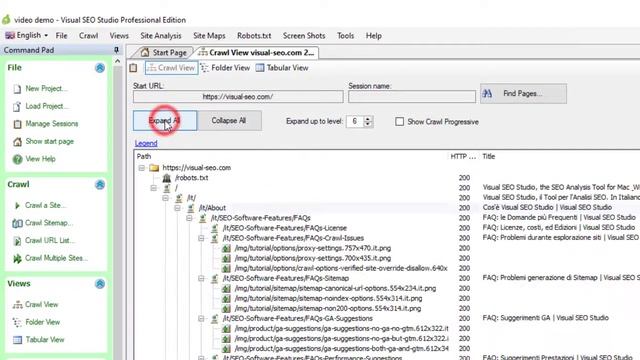Click the binoculars icon on Find Pages
640x360 pixels.
coord(487,93)
